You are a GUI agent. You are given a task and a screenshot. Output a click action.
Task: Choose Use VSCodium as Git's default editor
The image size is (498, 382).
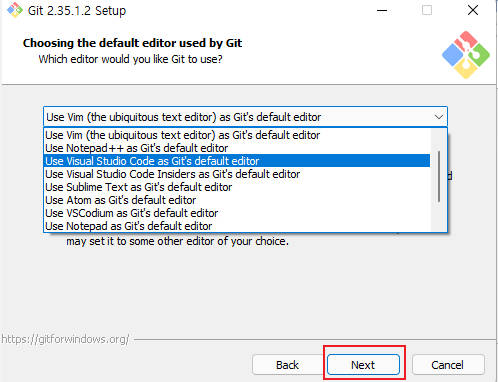pos(237,213)
